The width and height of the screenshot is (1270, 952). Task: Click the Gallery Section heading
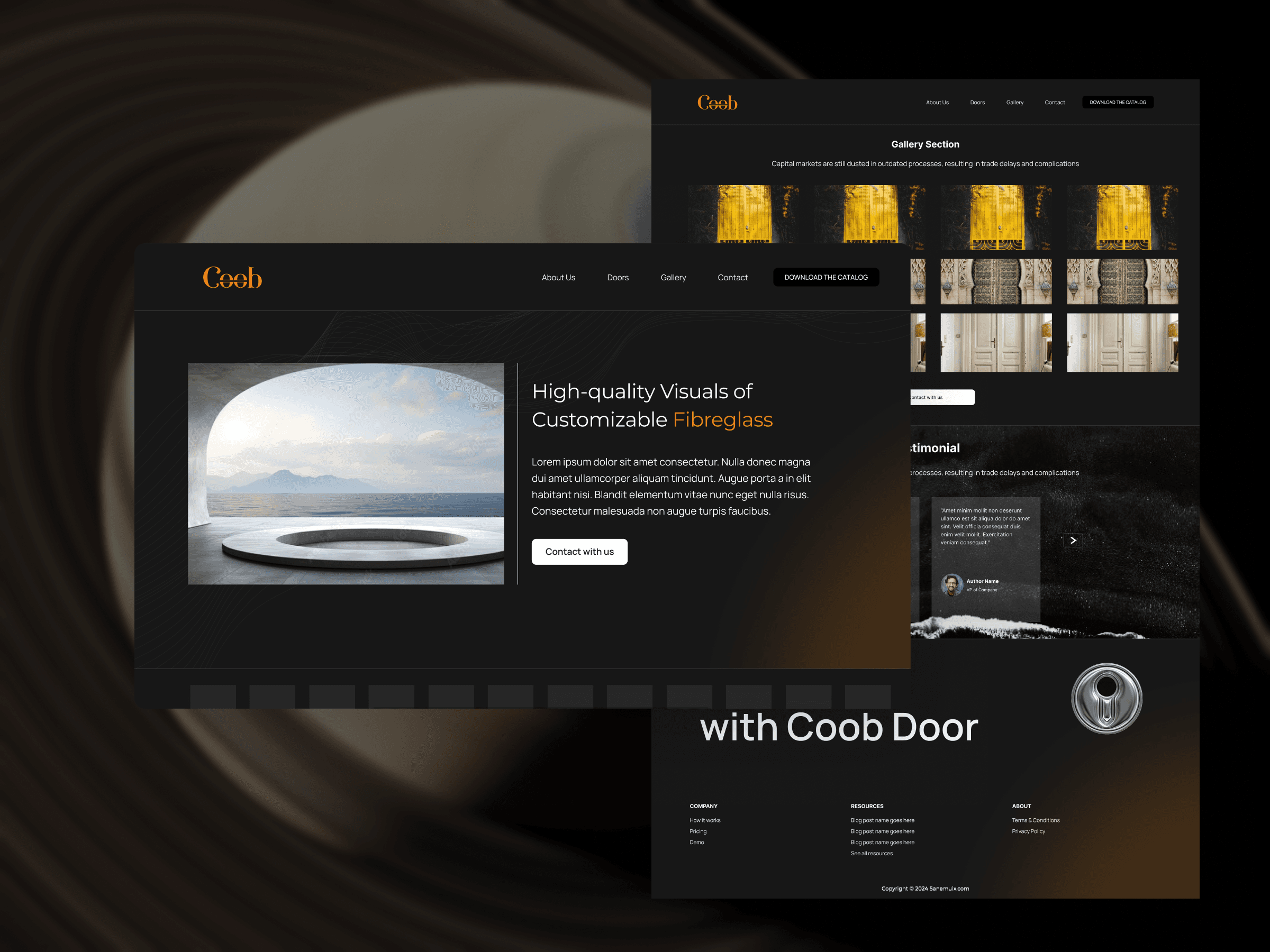pyautogui.click(x=925, y=144)
